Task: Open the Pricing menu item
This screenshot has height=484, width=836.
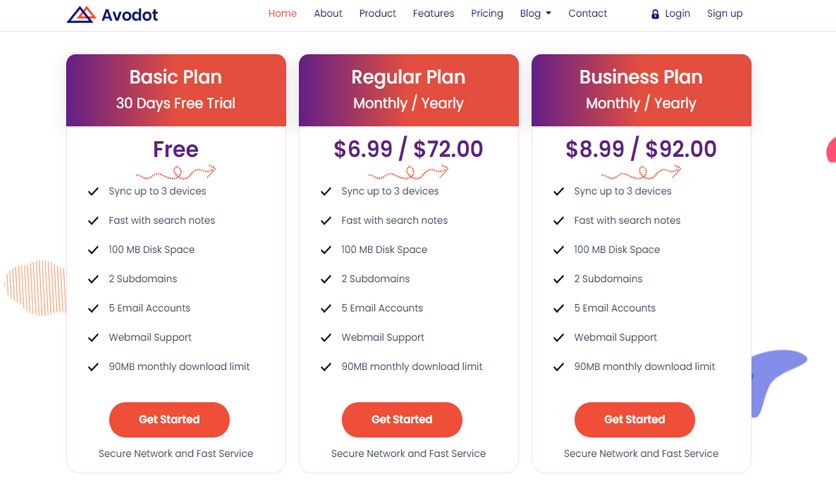Action: tap(487, 13)
